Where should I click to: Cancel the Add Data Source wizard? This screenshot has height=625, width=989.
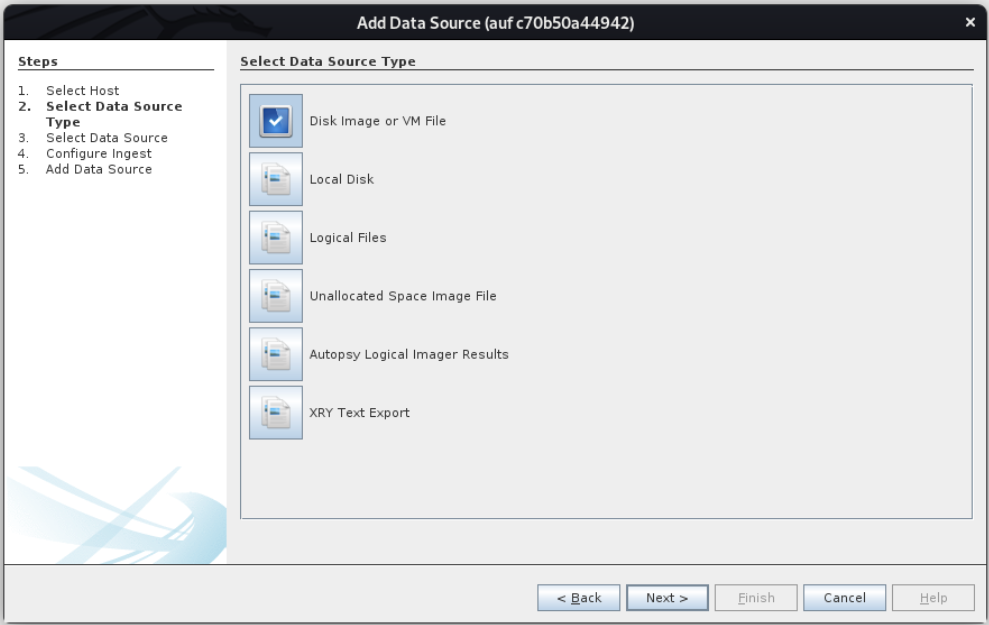click(844, 598)
